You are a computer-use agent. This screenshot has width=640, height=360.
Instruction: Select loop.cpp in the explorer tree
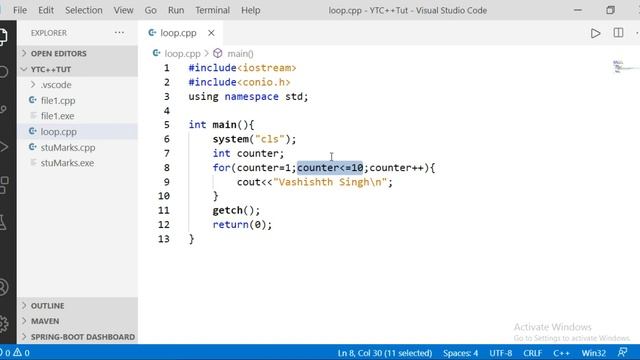(78, 132)
